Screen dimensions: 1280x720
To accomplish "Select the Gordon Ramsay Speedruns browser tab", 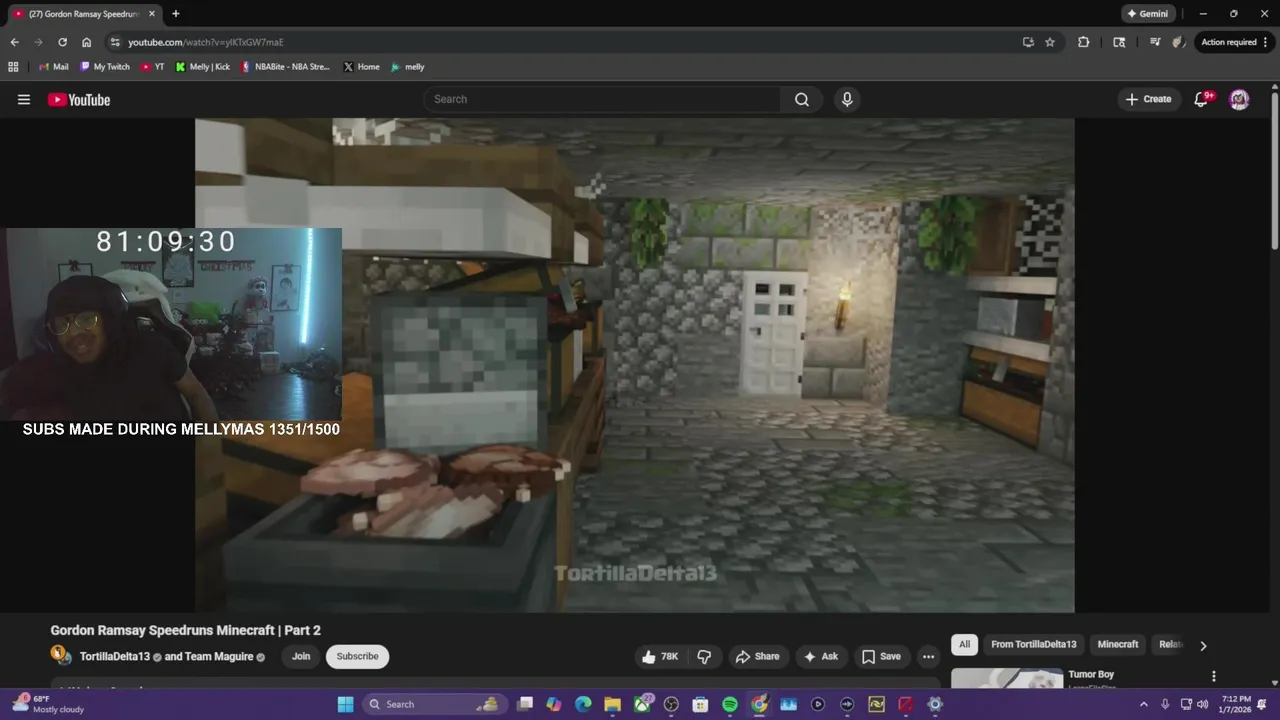I will tap(84, 14).
